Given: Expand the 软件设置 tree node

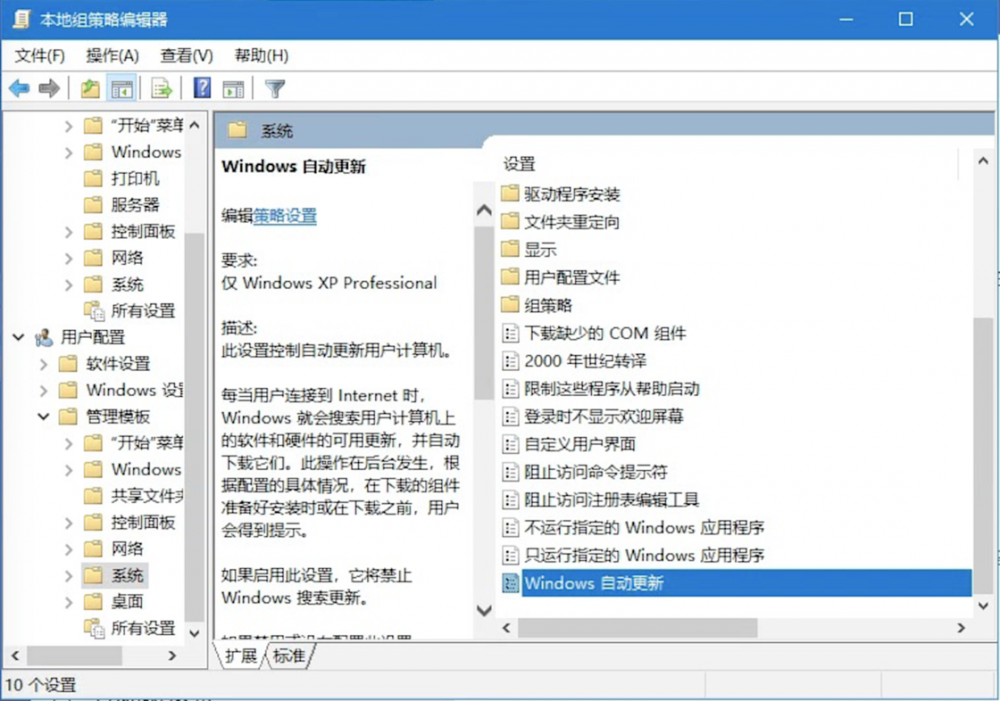Looking at the screenshot, I should [43, 364].
